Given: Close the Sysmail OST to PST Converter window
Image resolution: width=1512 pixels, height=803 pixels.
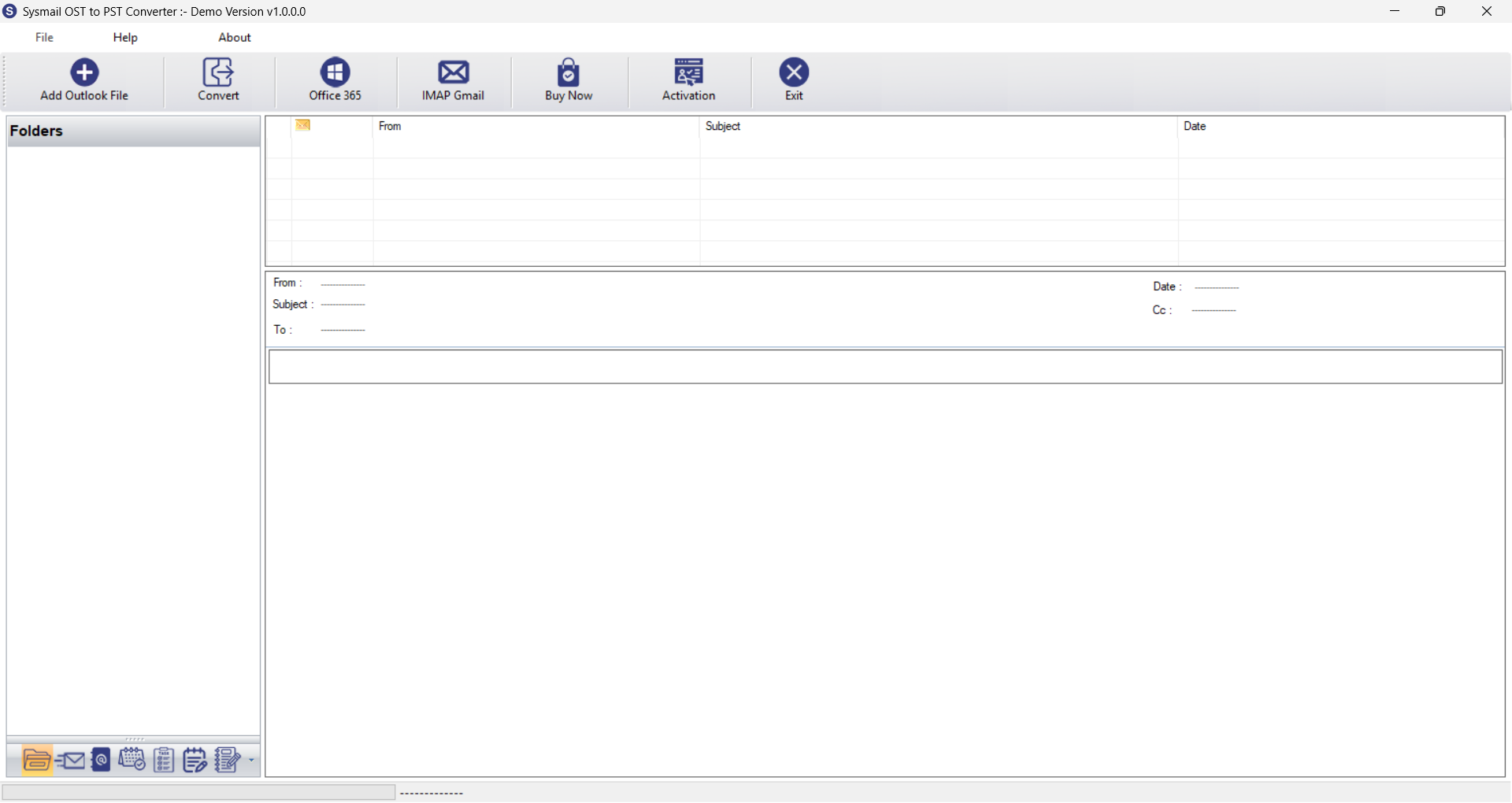Looking at the screenshot, I should pos(1487,11).
